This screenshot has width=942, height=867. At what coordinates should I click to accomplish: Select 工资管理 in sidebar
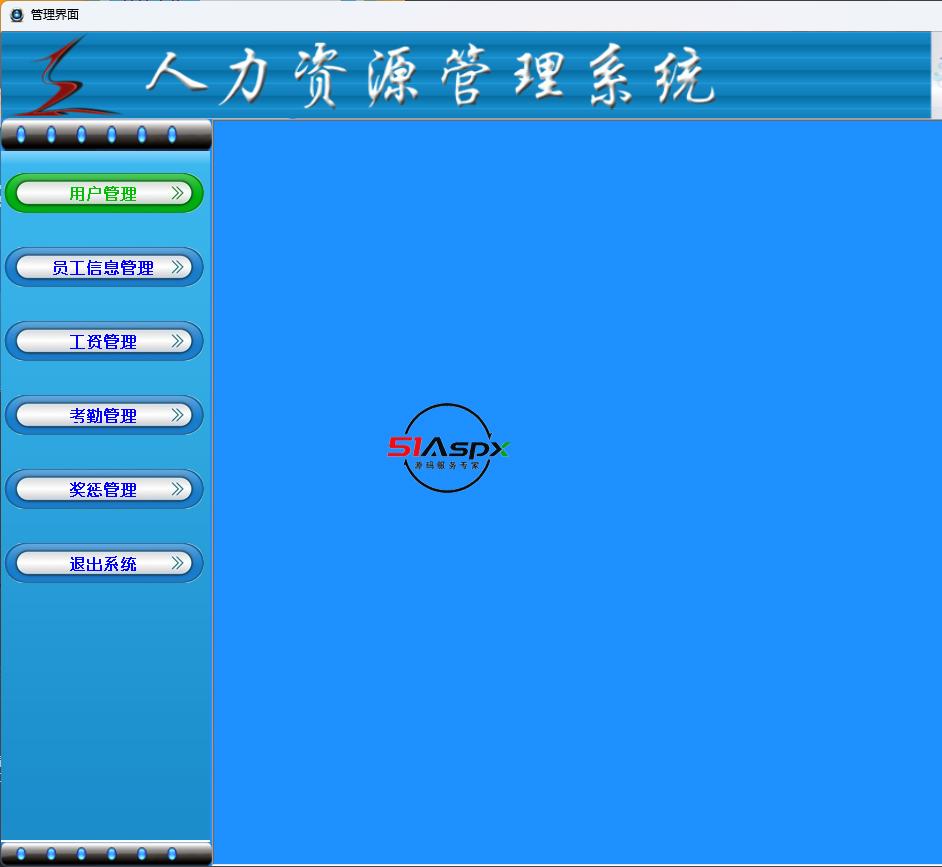point(104,341)
